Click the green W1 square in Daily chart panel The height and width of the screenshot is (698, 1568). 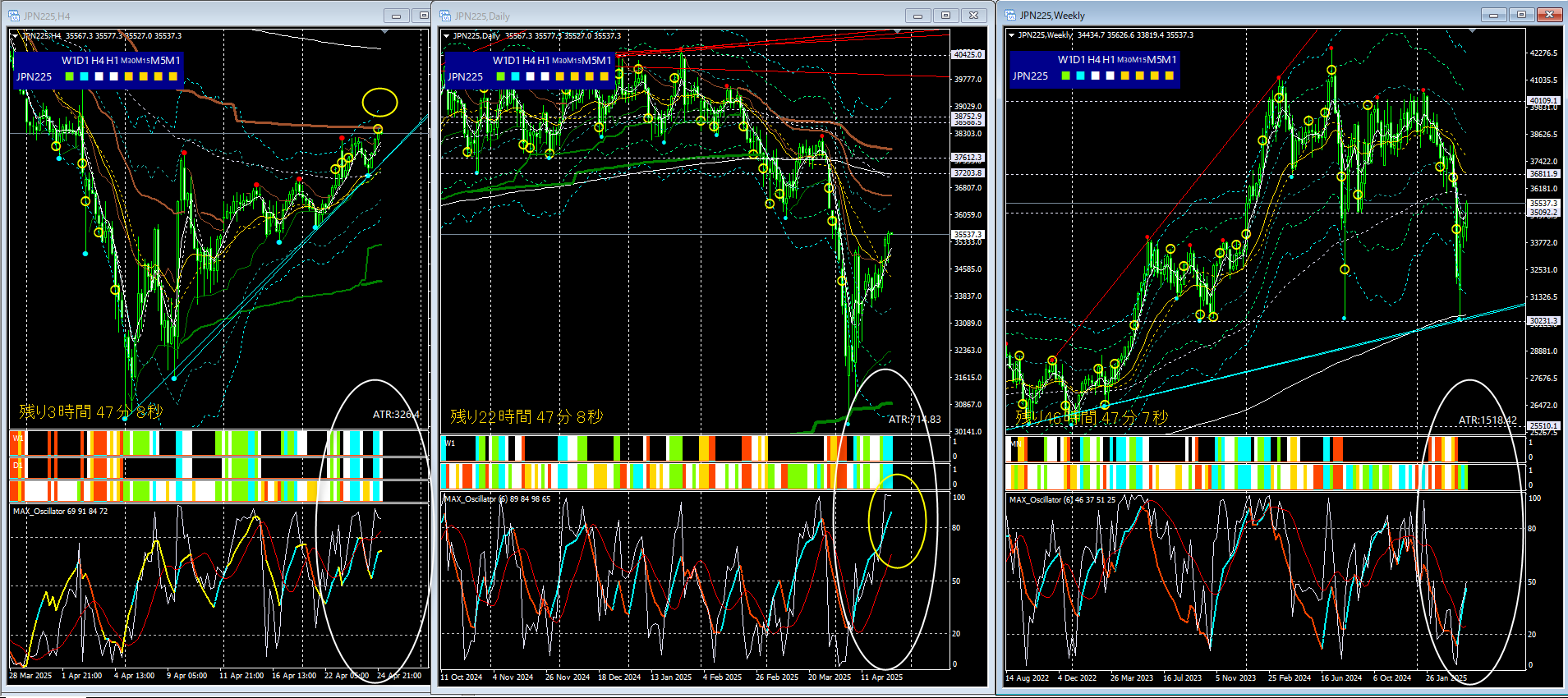click(500, 76)
